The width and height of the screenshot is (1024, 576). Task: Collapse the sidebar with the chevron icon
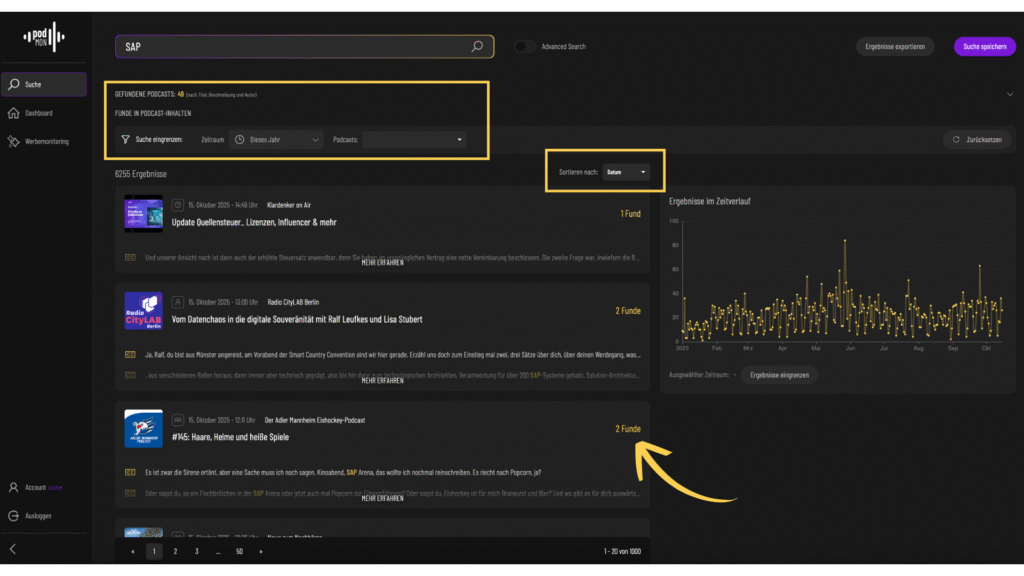click(13, 549)
